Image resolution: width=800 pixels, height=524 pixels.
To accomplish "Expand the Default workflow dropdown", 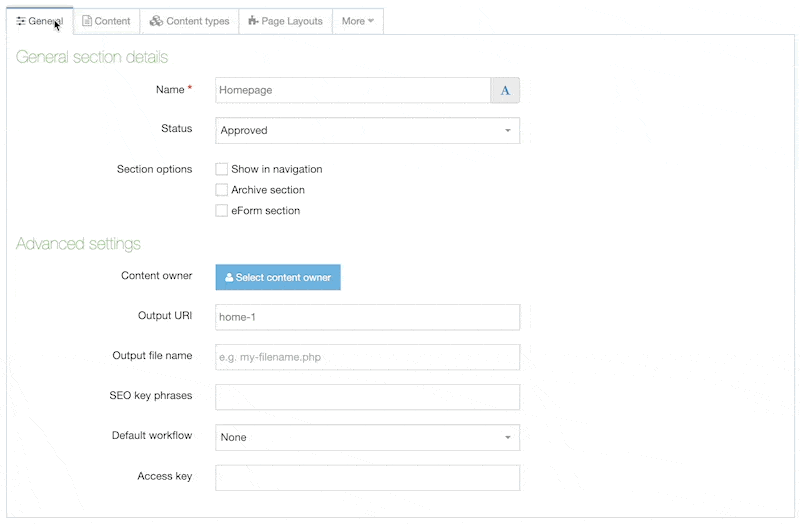I will pyautogui.click(x=367, y=437).
